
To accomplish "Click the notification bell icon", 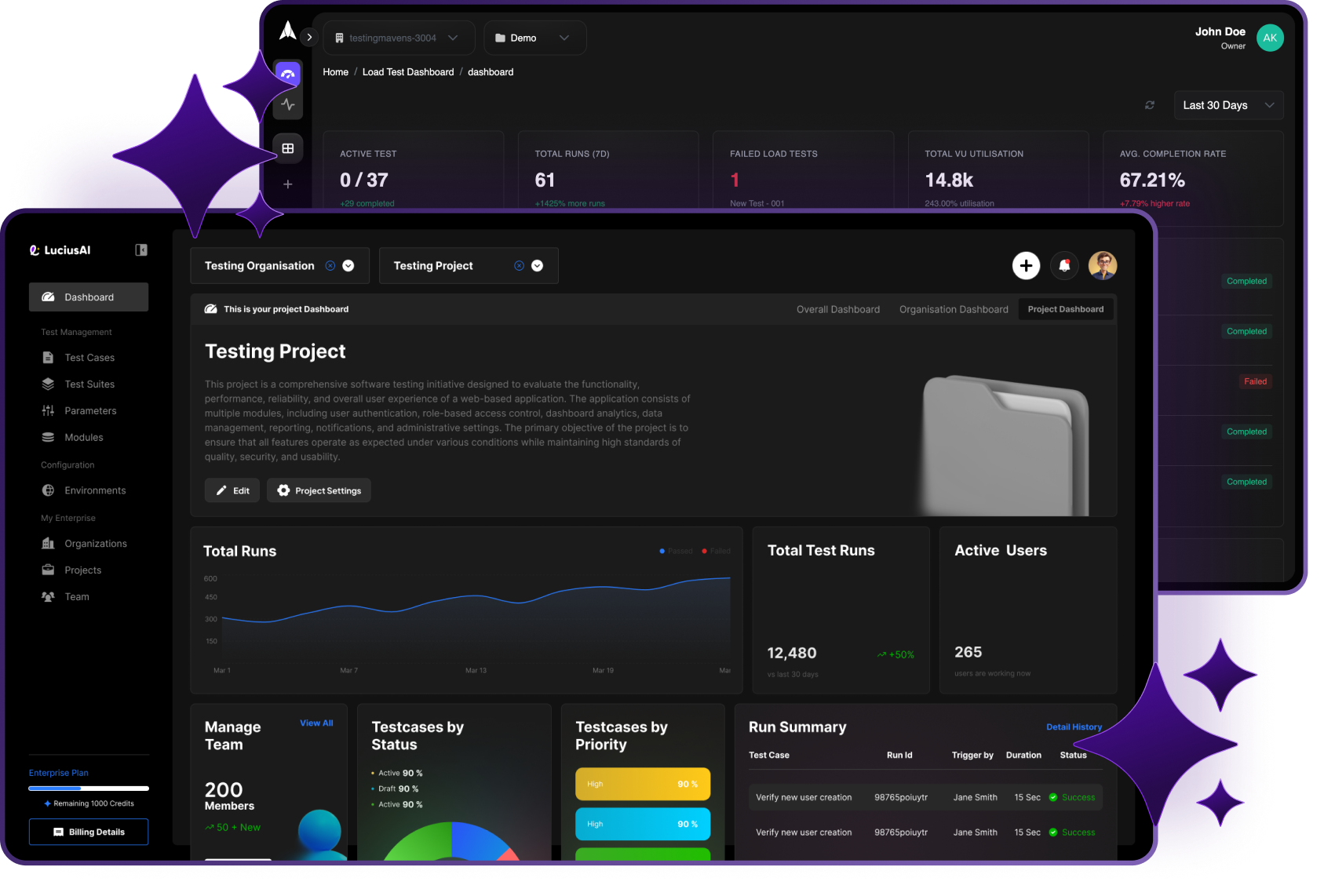I will coord(1064,266).
